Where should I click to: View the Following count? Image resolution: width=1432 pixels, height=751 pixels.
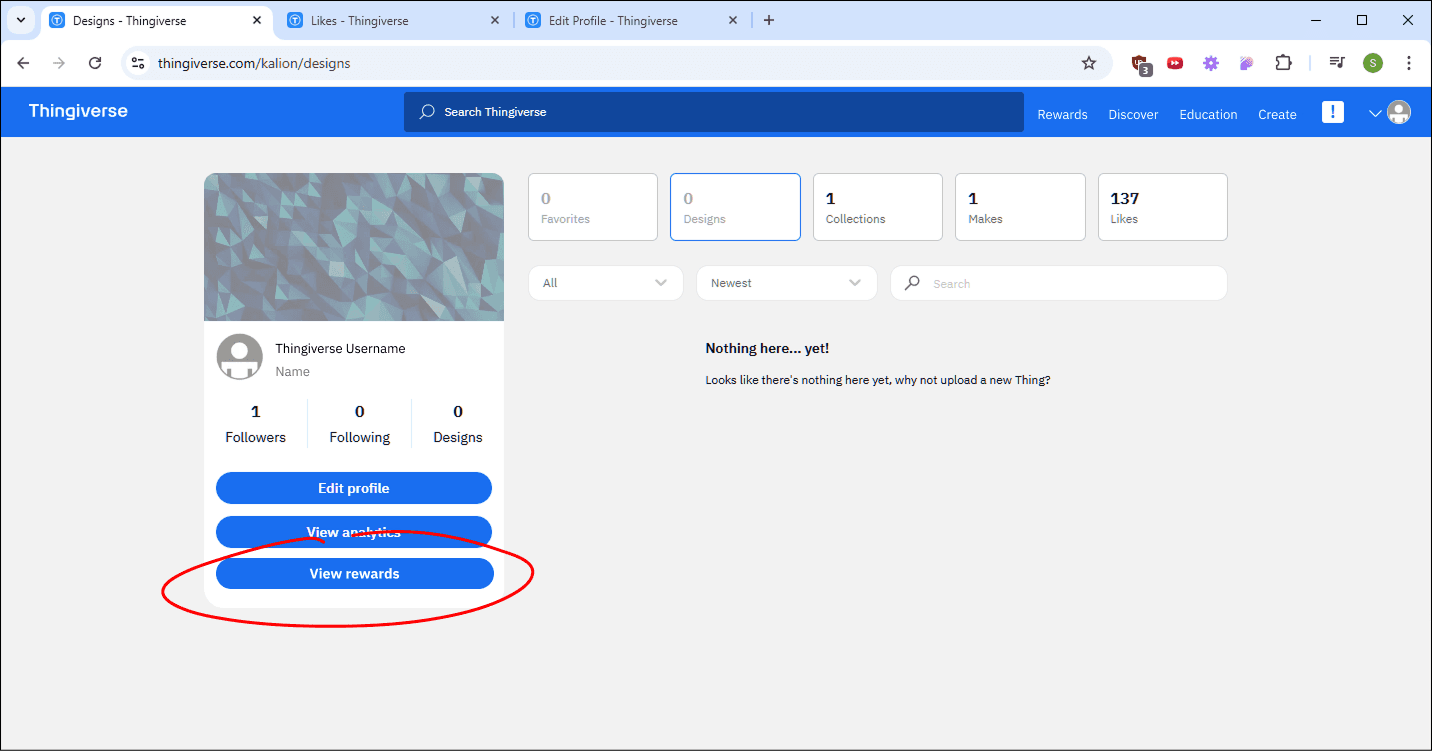coord(360,424)
